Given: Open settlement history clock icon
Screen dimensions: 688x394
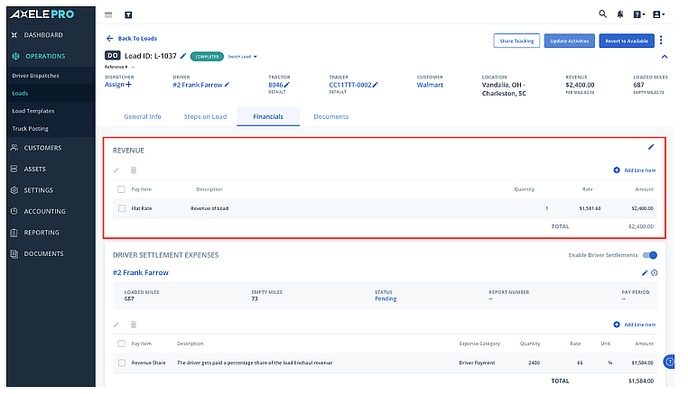Looking at the screenshot, I should point(654,272).
